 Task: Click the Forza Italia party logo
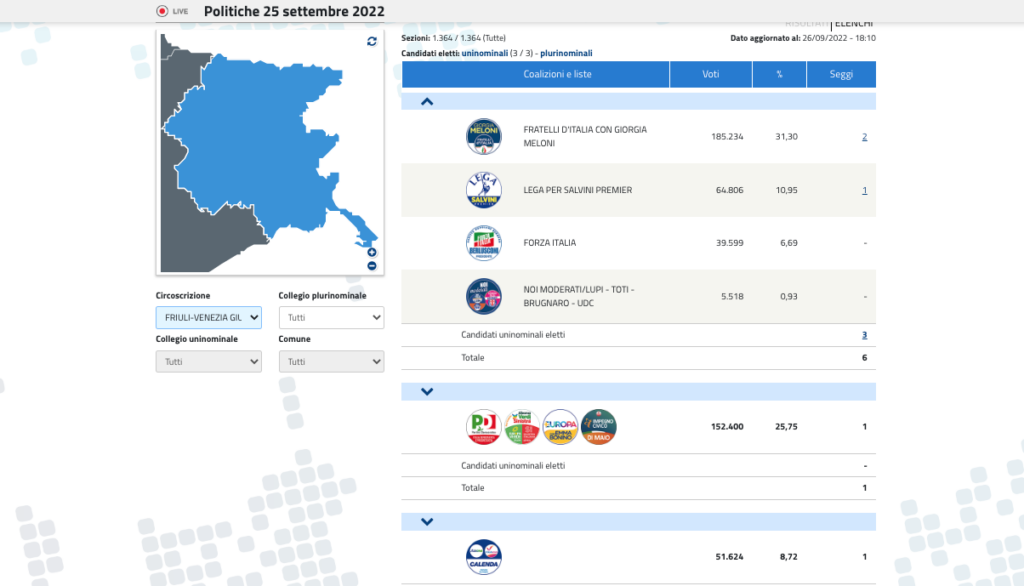pyautogui.click(x=483, y=243)
